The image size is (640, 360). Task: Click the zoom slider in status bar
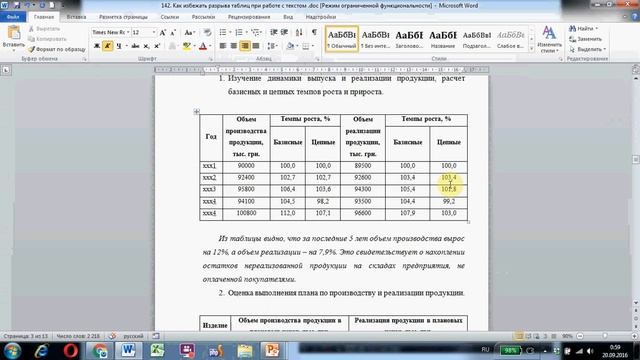click(605, 336)
